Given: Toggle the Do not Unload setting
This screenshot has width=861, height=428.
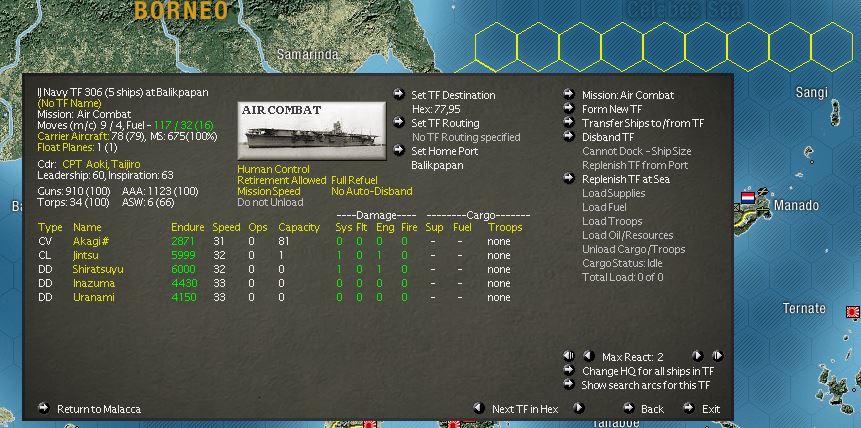Looking at the screenshot, I should click(x=270, y=202).
